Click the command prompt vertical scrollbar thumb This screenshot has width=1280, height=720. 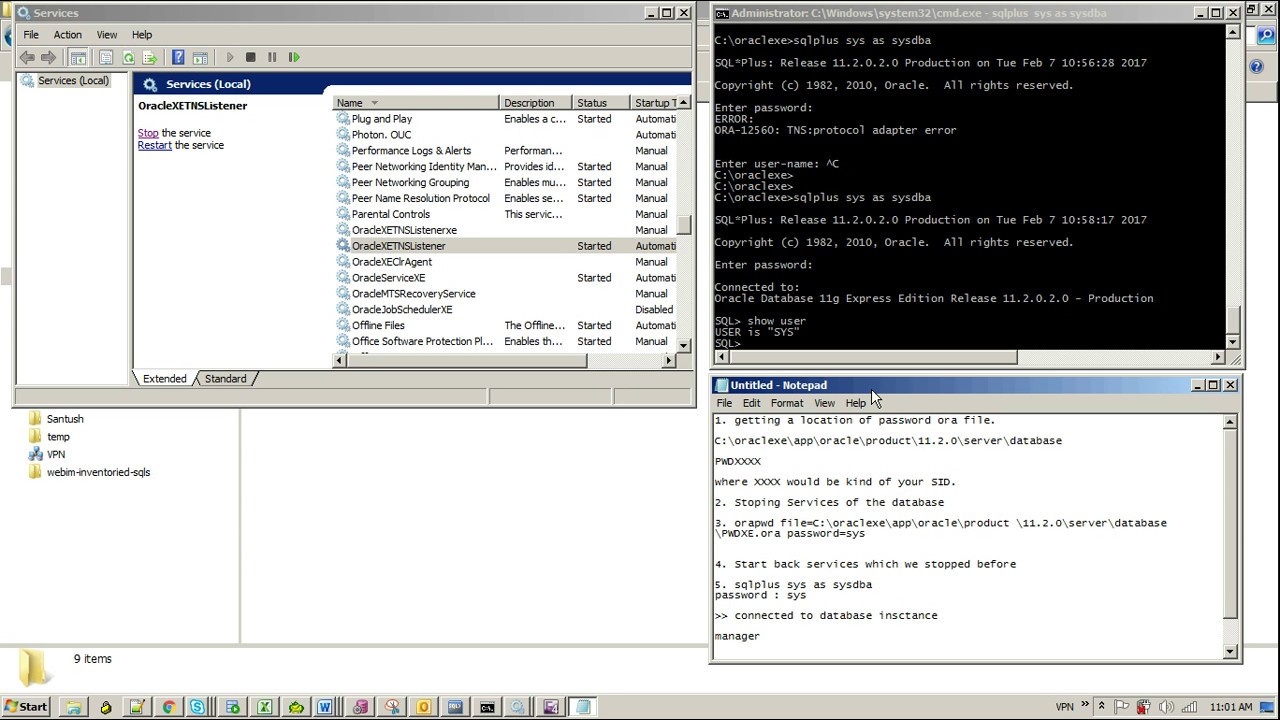tap(1234, 322)
